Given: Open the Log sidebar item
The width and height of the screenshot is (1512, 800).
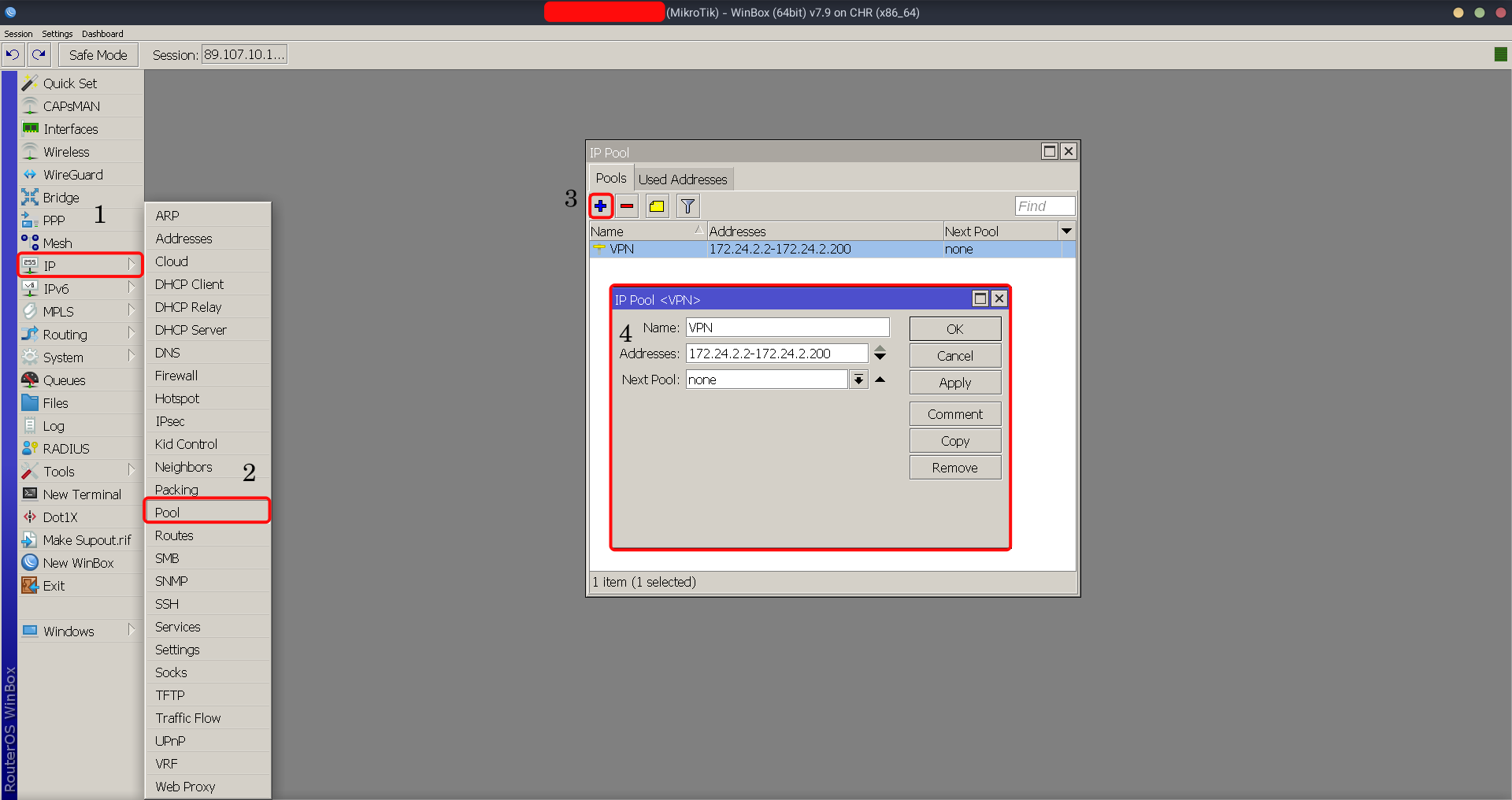Looking at the screenshot, I should click(x=80, y=426).
